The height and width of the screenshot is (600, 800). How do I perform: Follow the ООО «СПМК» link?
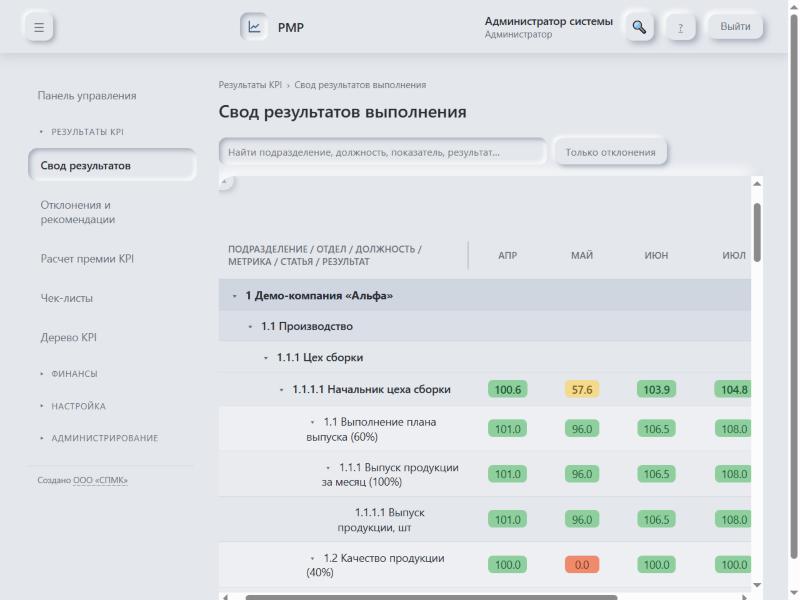(x=100, y=480)
